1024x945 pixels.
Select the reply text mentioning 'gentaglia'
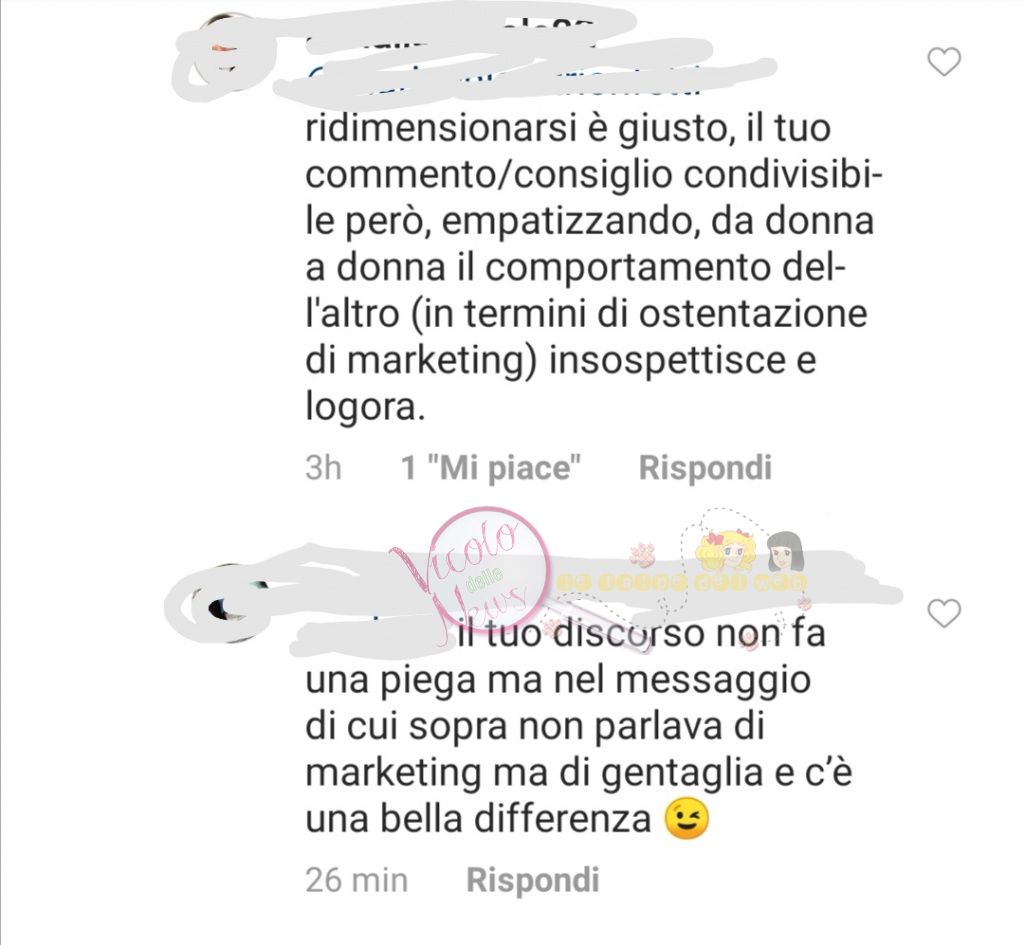(x=579, y=727)
